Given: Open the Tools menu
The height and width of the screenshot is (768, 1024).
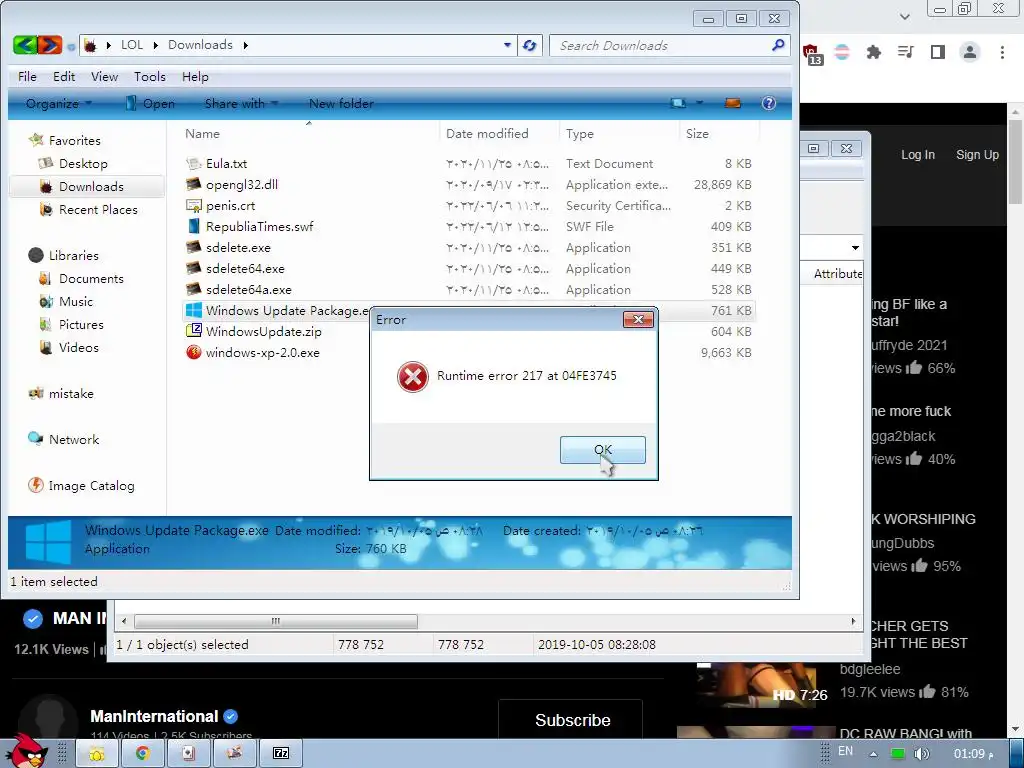Looking at the screenshot, I should [x=150, y=77].
